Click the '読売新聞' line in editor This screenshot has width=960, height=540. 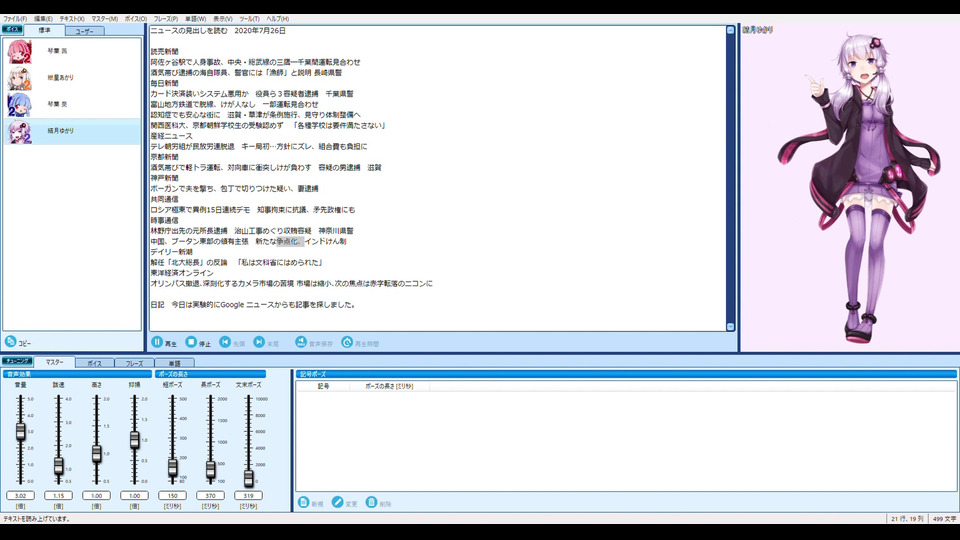[164, 51]
